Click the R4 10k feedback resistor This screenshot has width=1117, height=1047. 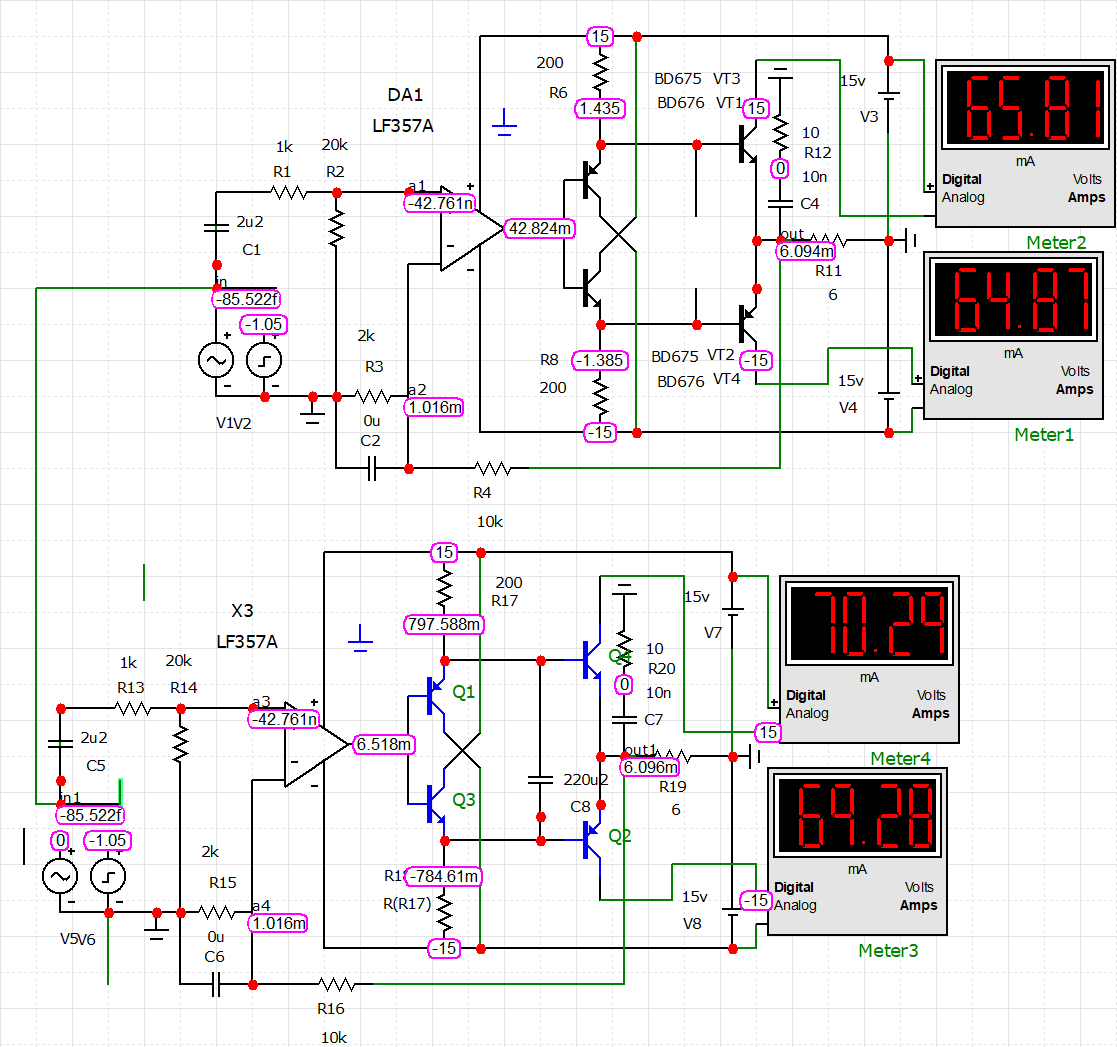click(492, 468)
